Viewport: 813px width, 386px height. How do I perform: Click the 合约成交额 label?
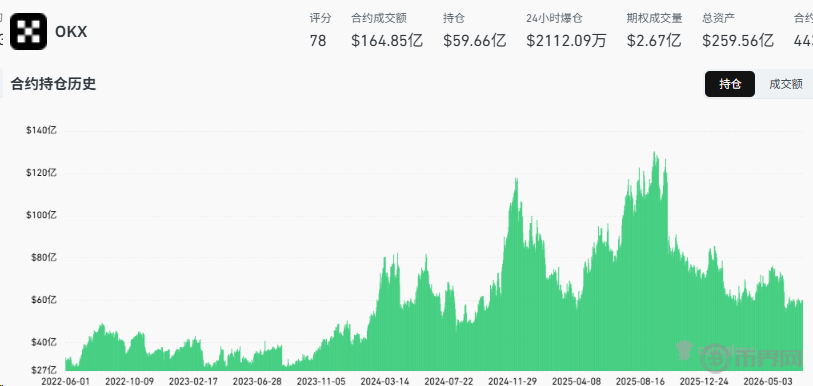[x=379, y=18]
